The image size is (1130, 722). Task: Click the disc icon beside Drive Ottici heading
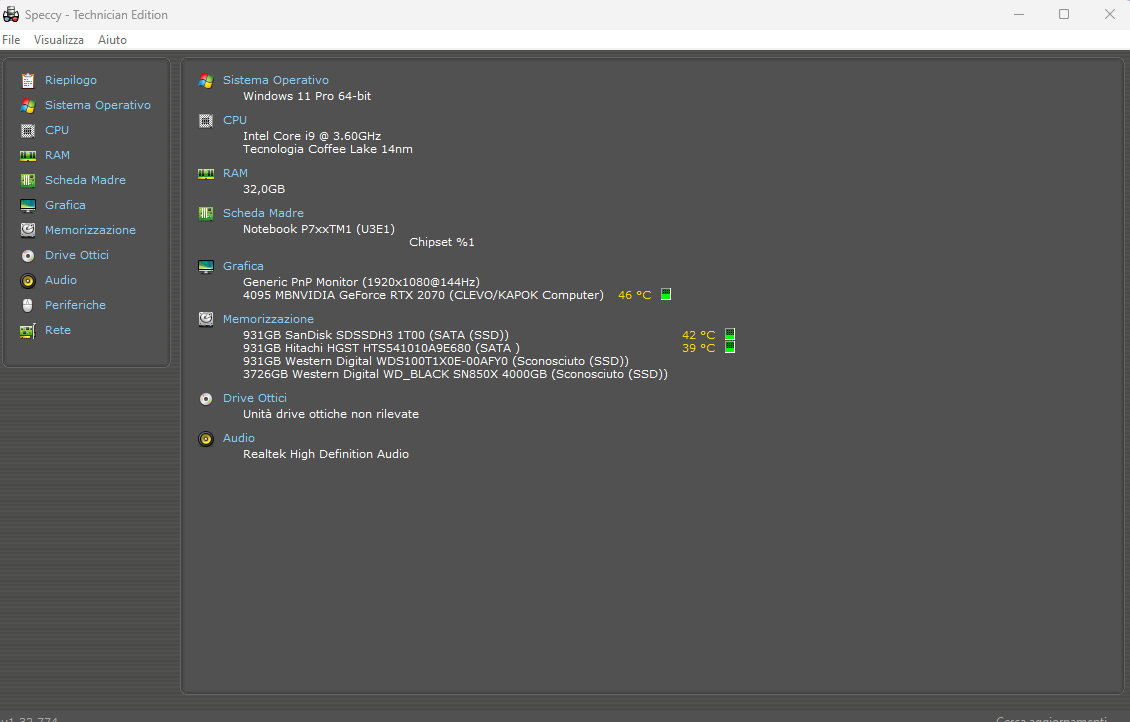[x=206, y=398]
